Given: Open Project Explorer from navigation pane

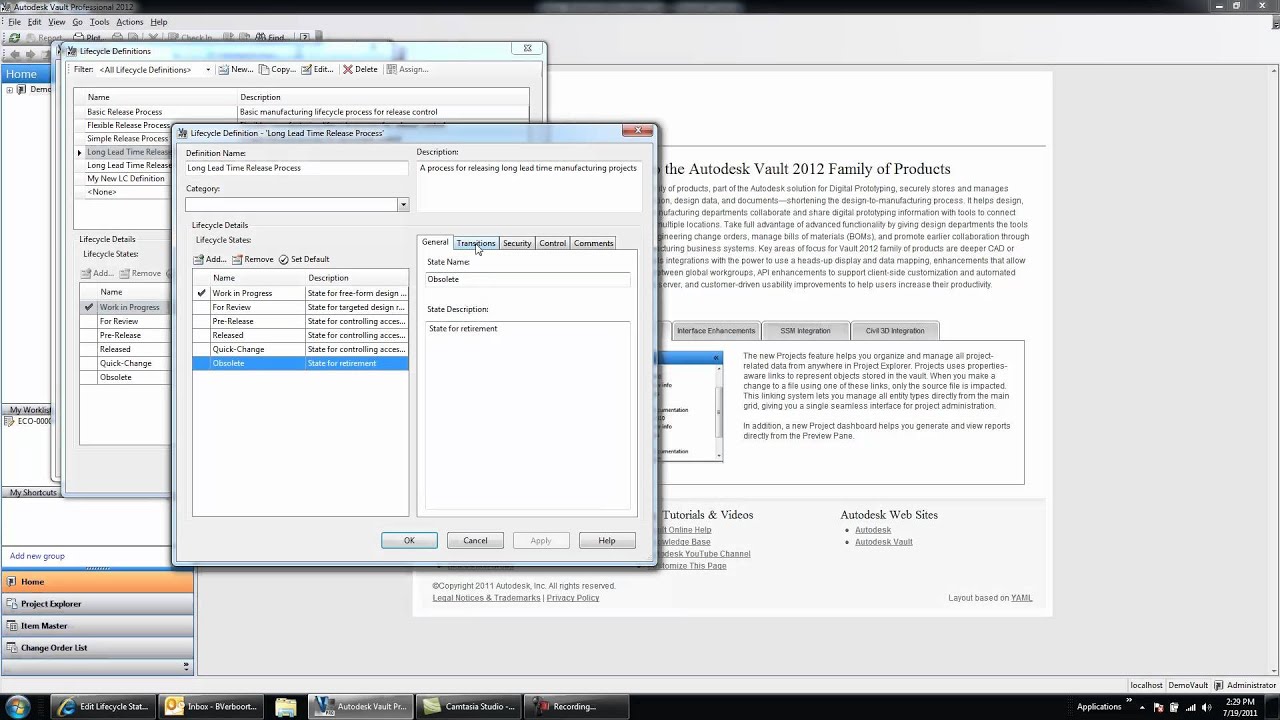Looking at the screenshot, I should [x=97, y=603].
